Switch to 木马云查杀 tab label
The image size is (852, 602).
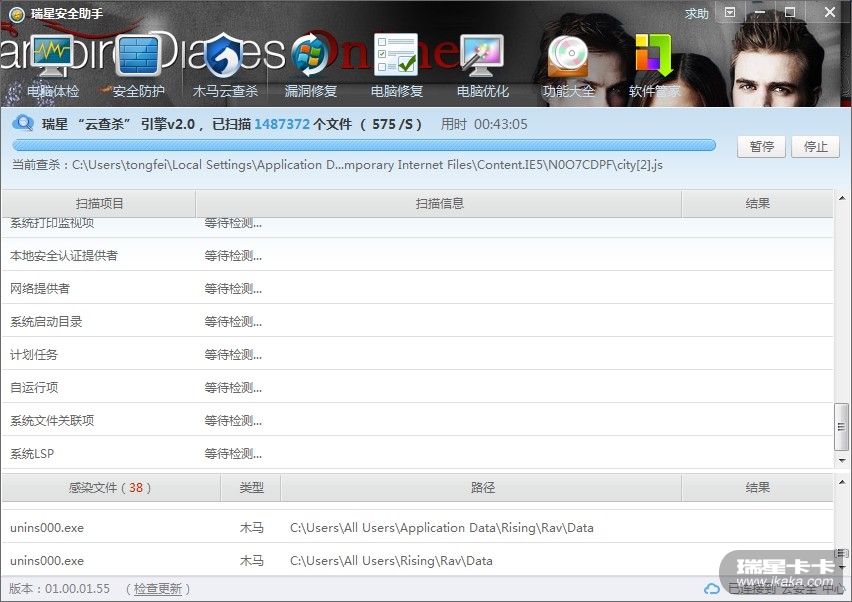click(x=225, y=91)
